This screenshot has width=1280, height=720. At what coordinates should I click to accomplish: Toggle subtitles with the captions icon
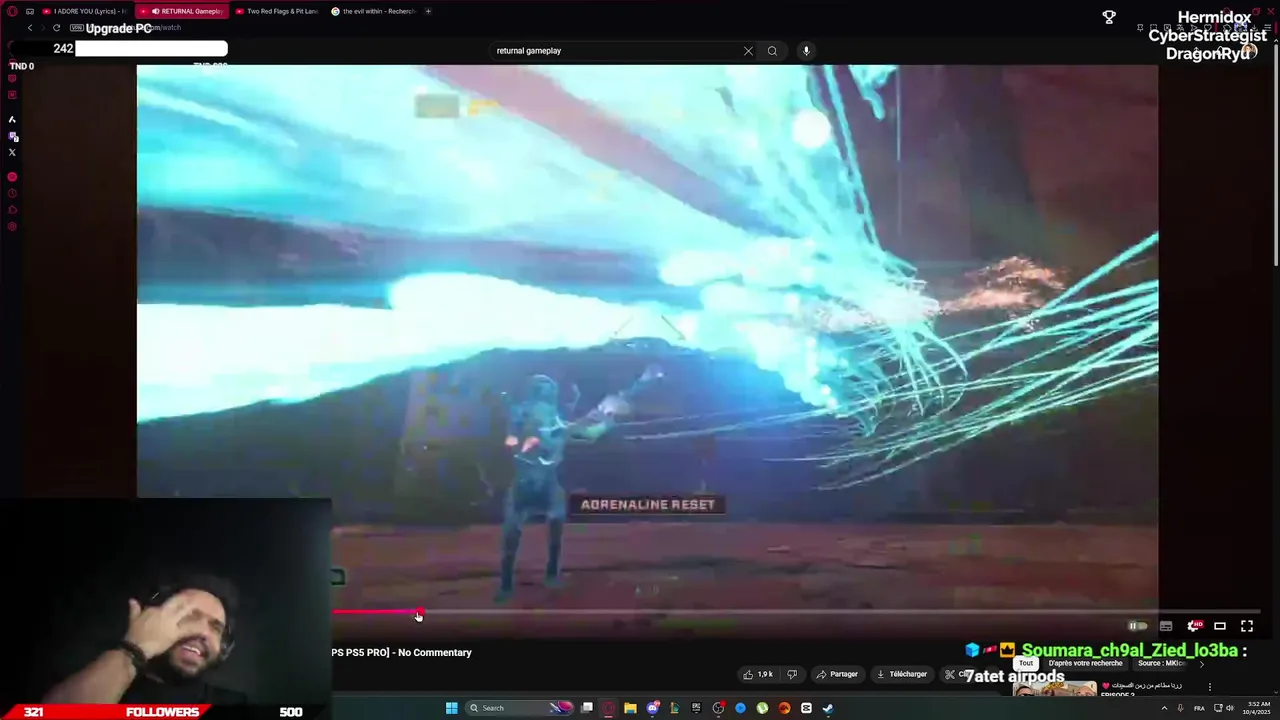pyautogui.click(x=1166, y=626)
